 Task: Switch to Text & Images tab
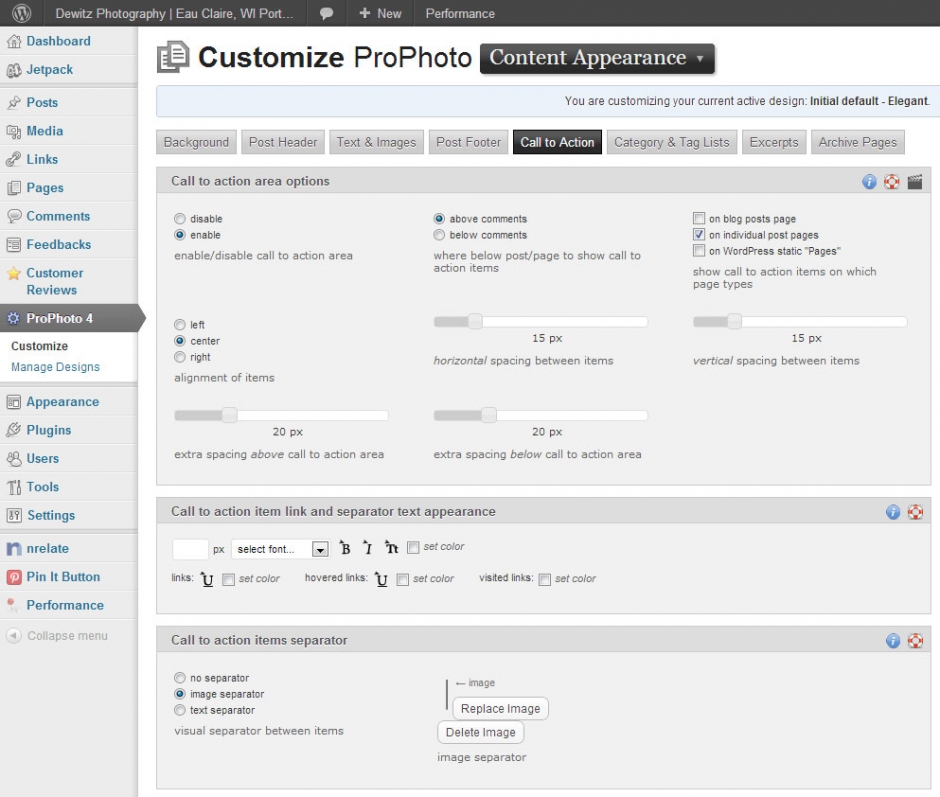point(376,142)
